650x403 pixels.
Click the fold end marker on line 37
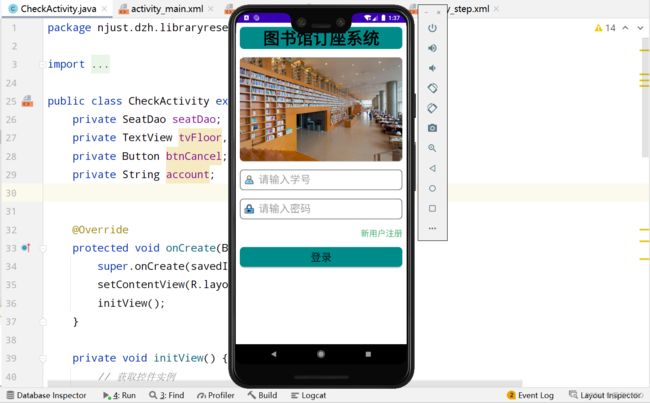click(43, 322)
